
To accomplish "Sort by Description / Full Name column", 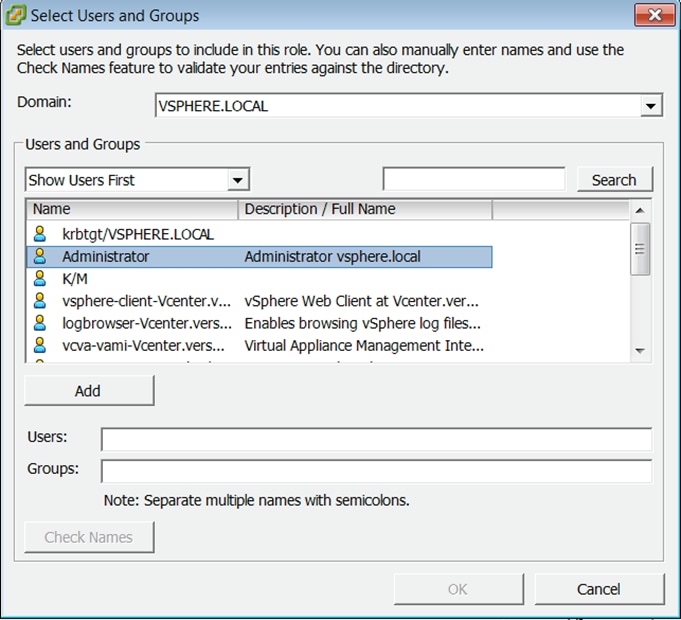I will (366, 209).
